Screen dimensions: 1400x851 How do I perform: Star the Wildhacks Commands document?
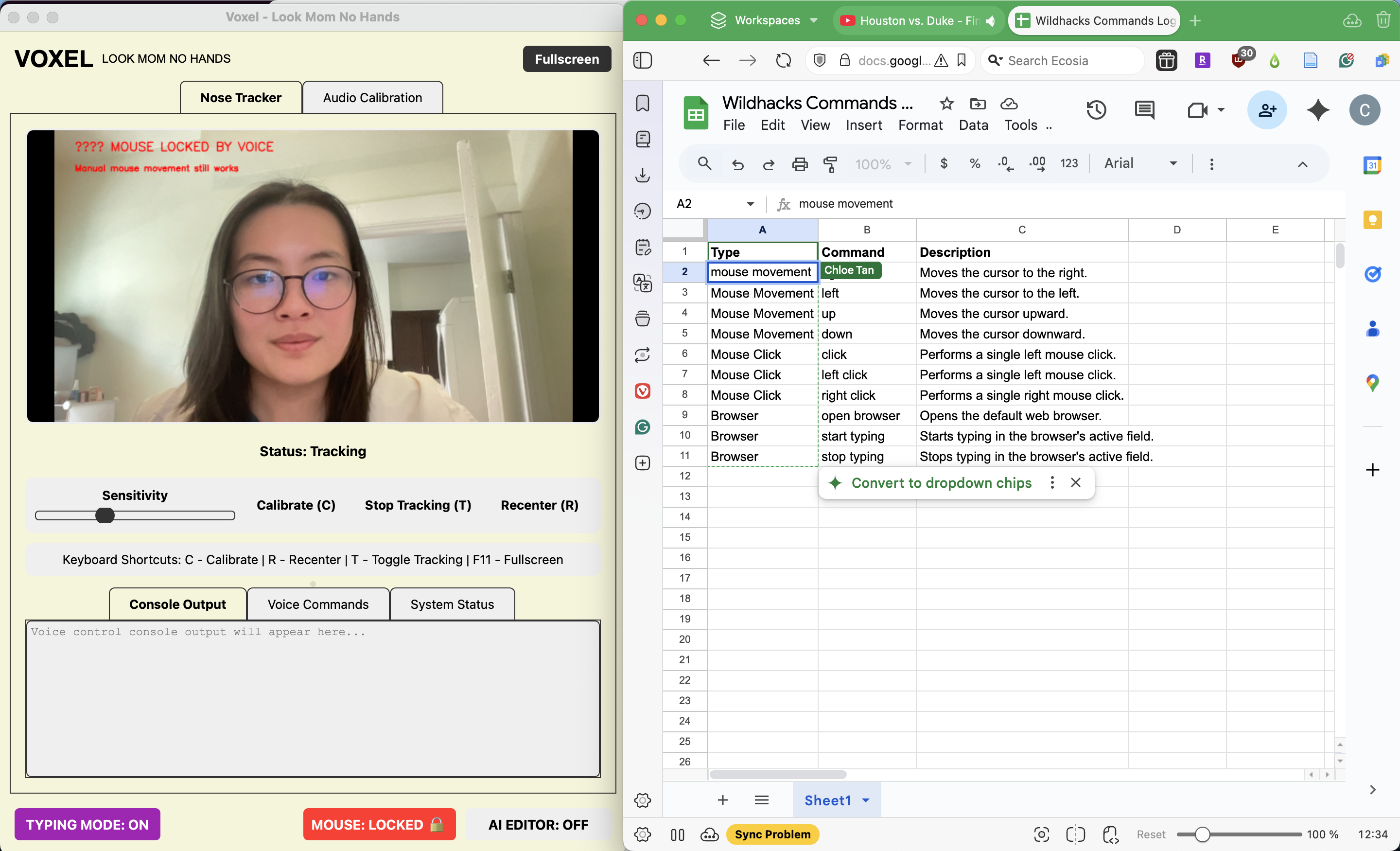click(946, 104)
